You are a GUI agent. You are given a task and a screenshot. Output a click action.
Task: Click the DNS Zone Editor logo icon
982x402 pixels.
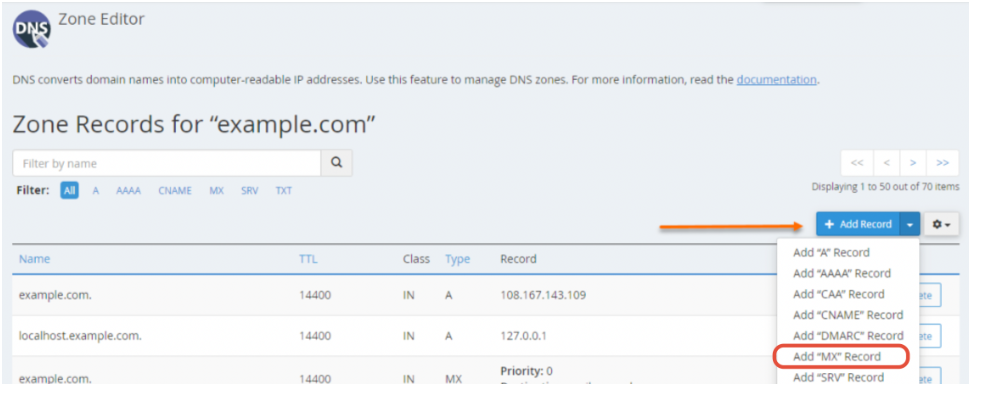(x=32, y=28)
